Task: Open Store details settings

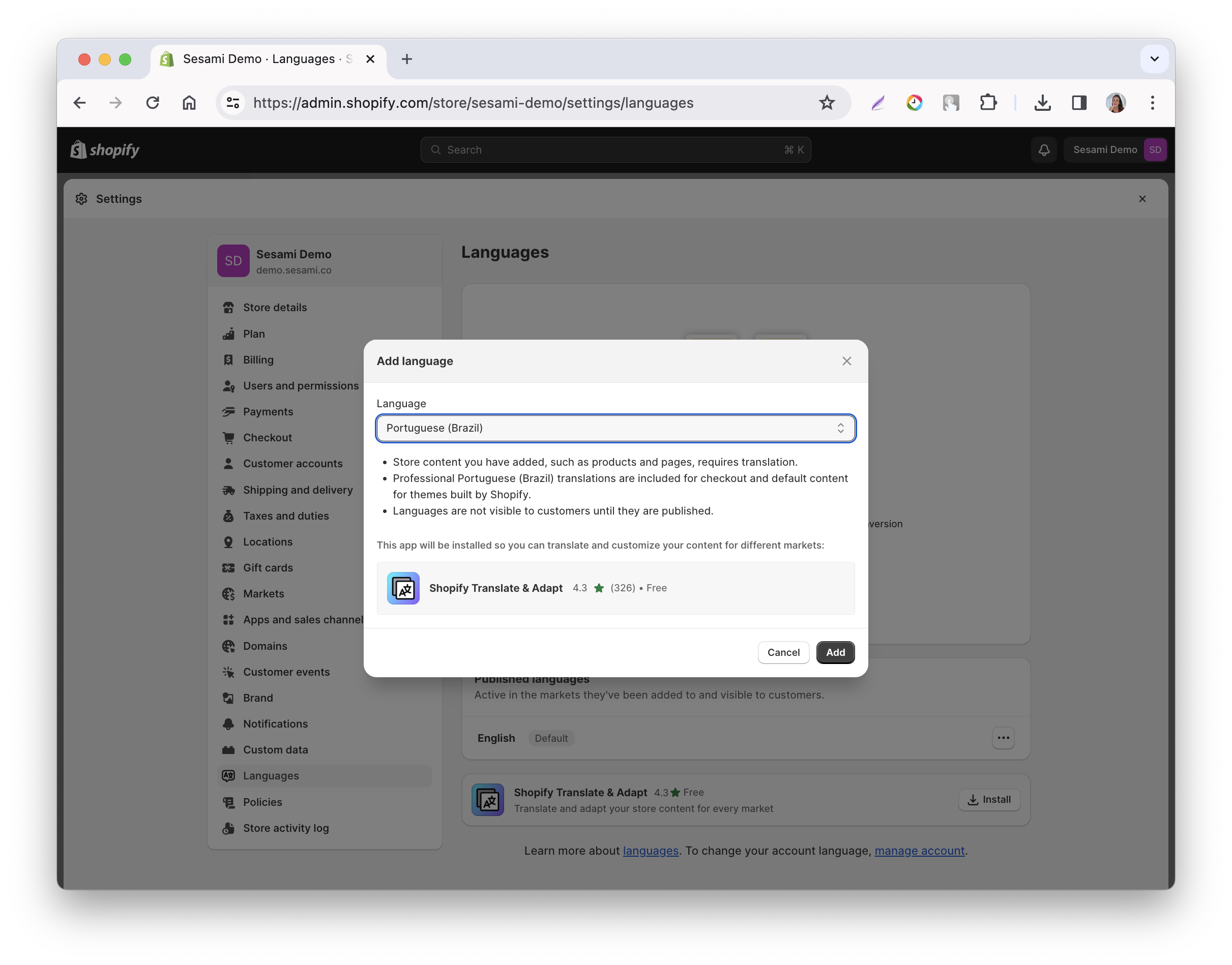Action: click(275, 308)
